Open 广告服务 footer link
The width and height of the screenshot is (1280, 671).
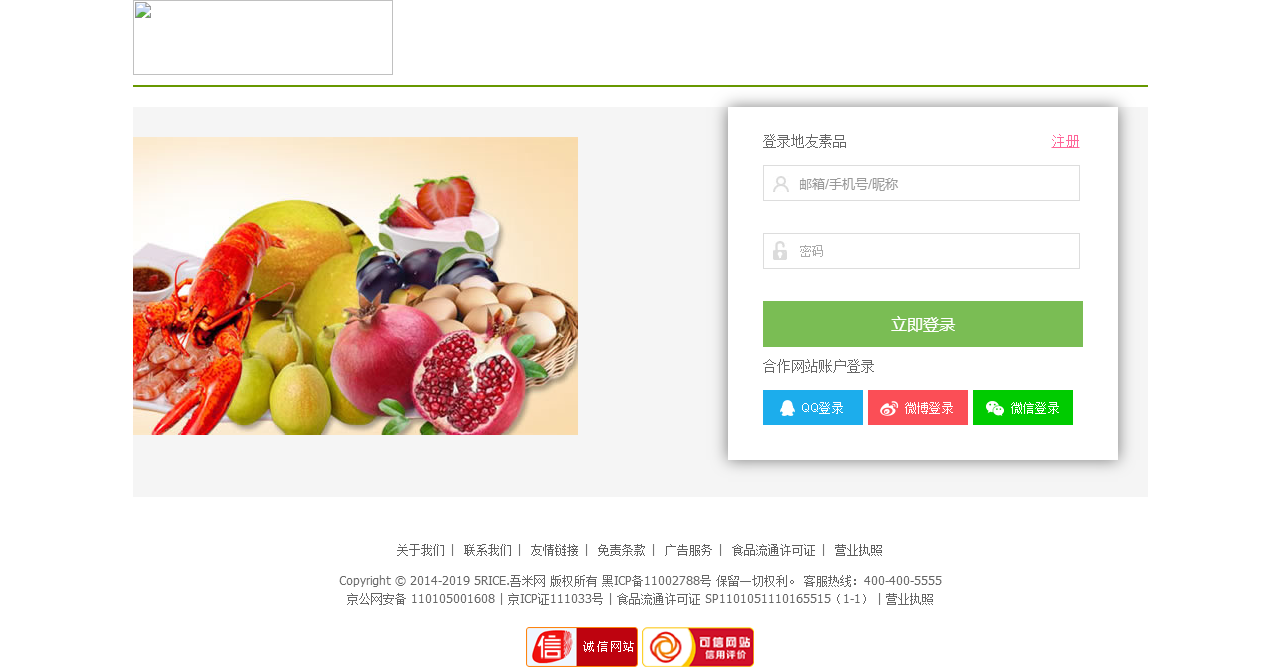pos(688,550)
